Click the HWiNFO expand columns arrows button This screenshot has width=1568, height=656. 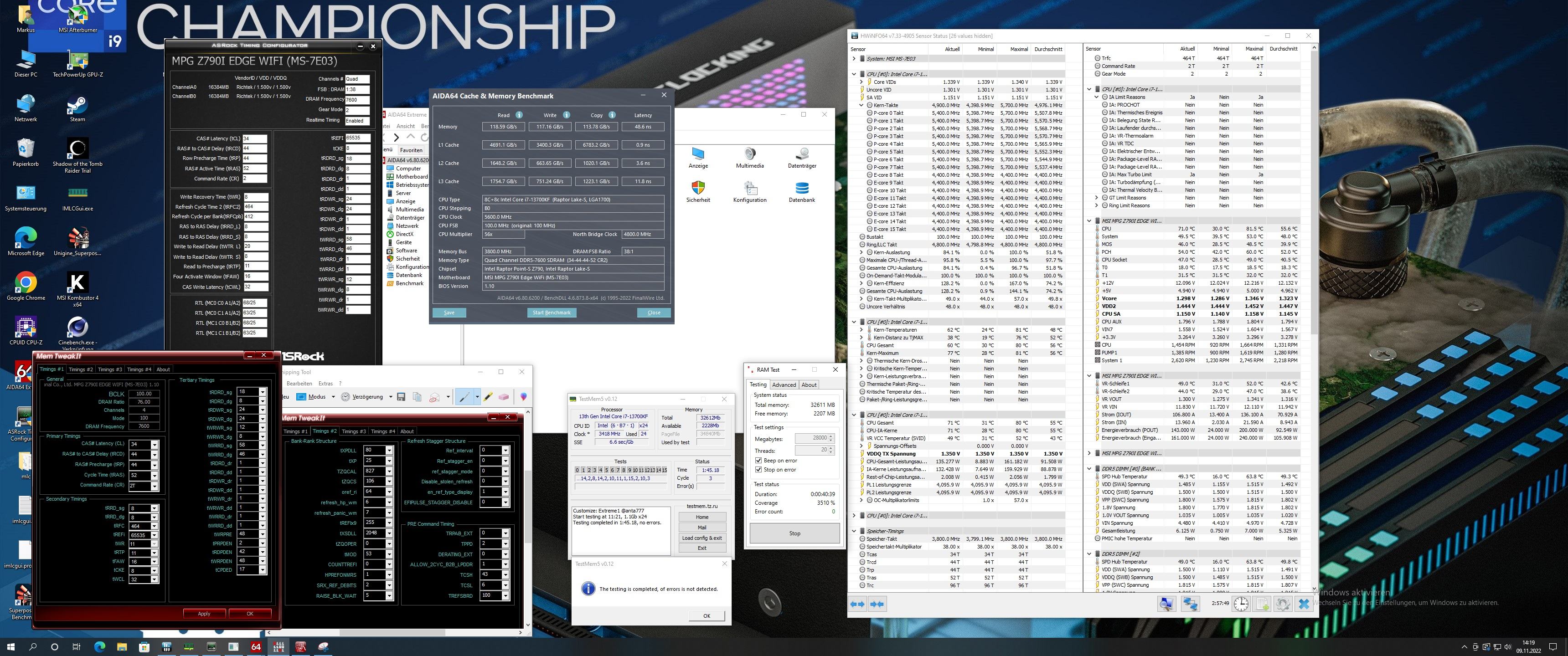click(857, 604)
